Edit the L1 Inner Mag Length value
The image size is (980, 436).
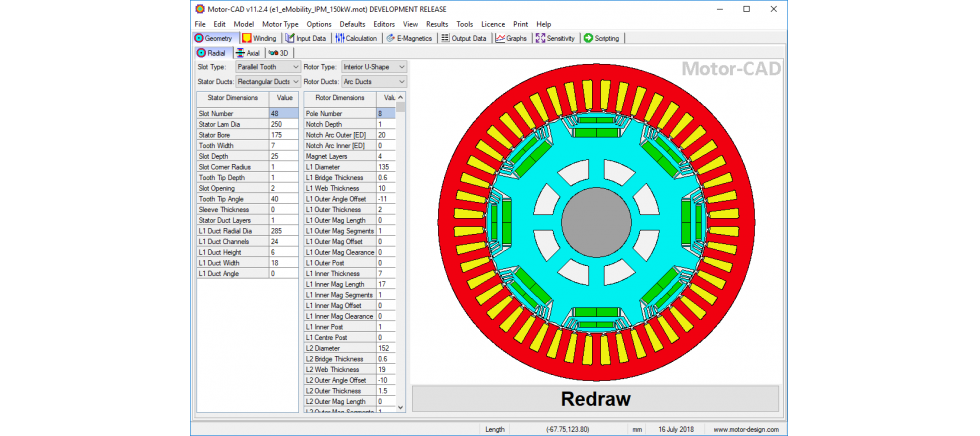click(x=386, y=284)
